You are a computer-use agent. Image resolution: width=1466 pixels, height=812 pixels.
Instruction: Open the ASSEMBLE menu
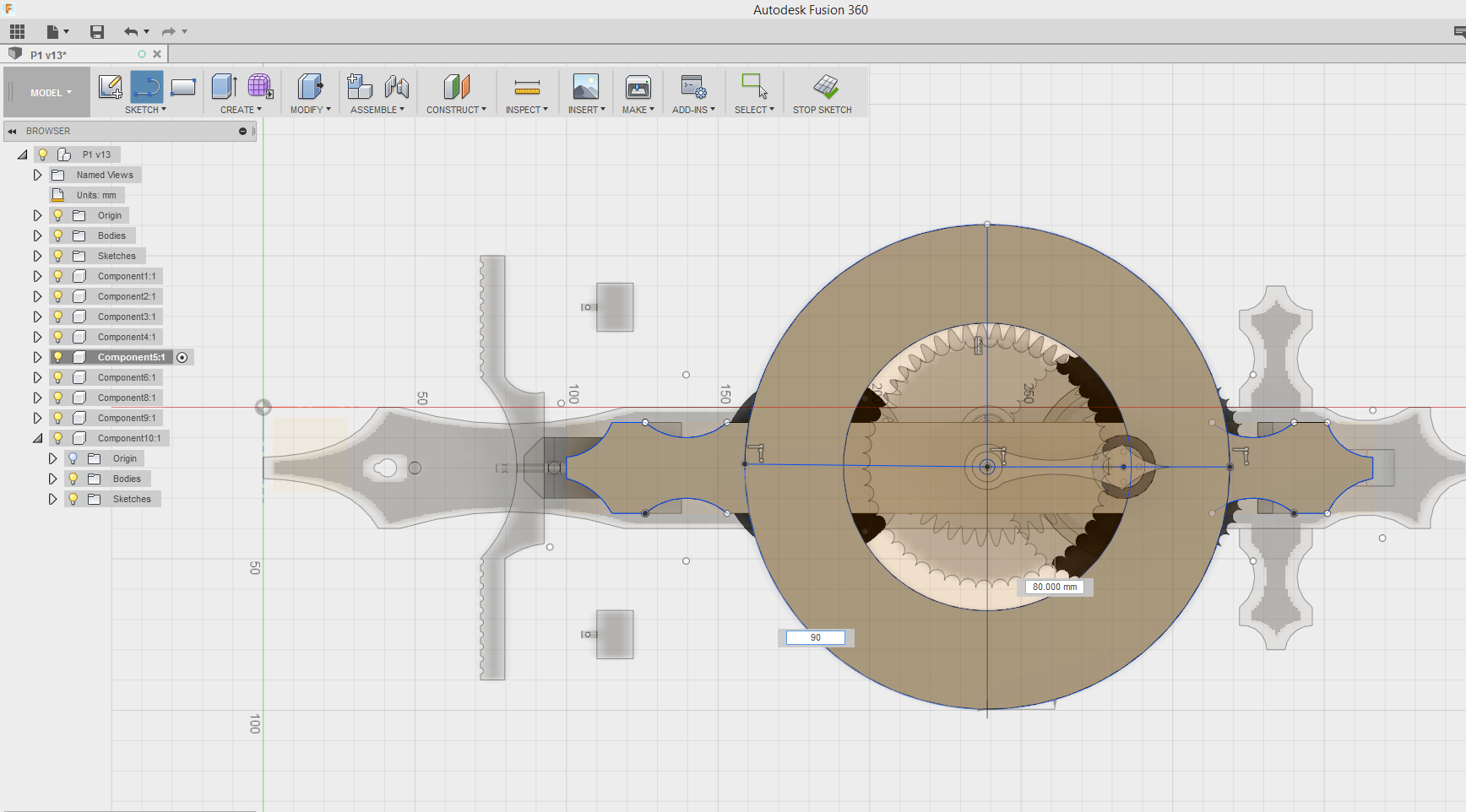click(377, 110)
